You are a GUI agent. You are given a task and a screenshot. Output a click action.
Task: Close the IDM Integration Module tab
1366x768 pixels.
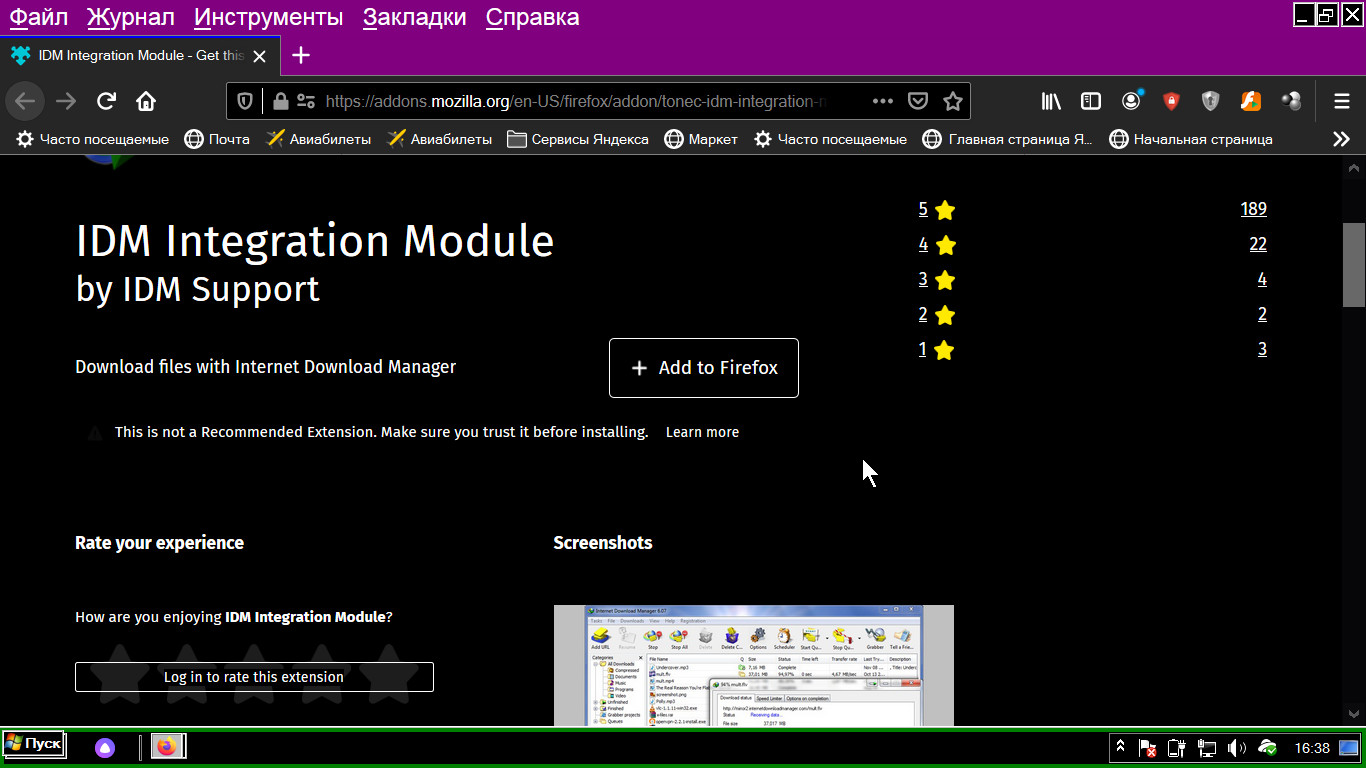[260, 56]
